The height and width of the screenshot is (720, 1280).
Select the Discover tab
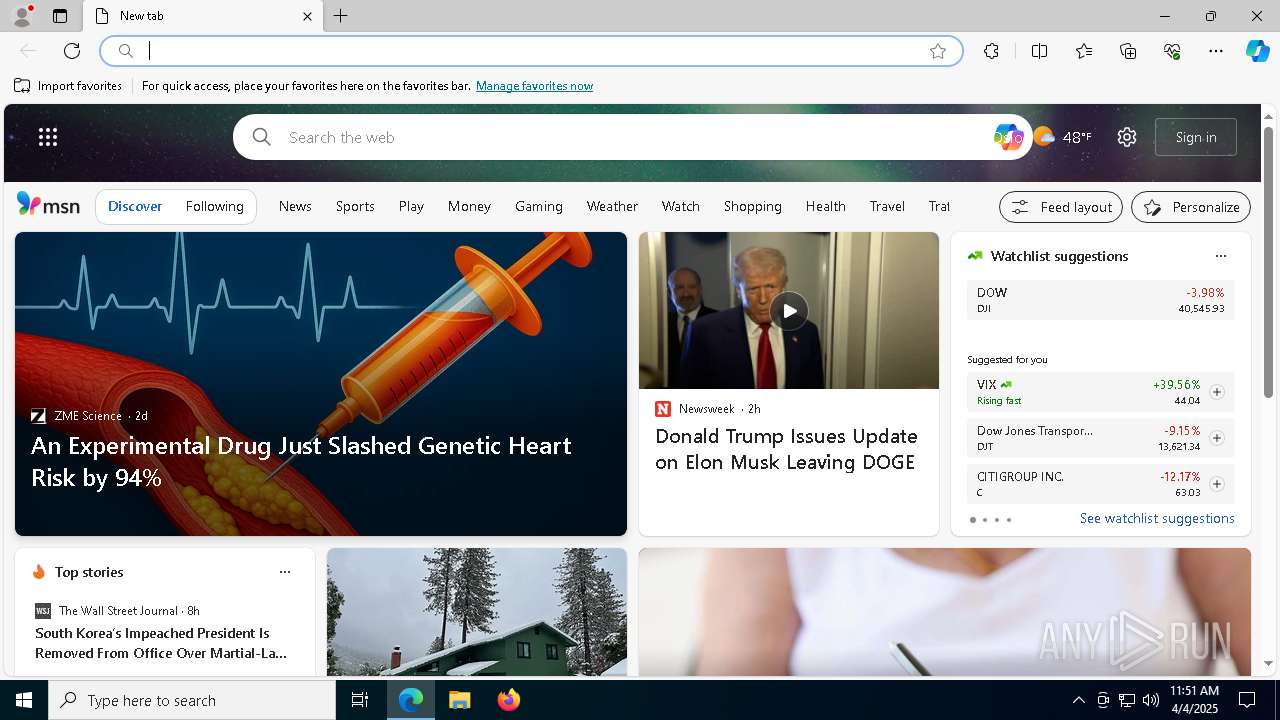point(135,206)
